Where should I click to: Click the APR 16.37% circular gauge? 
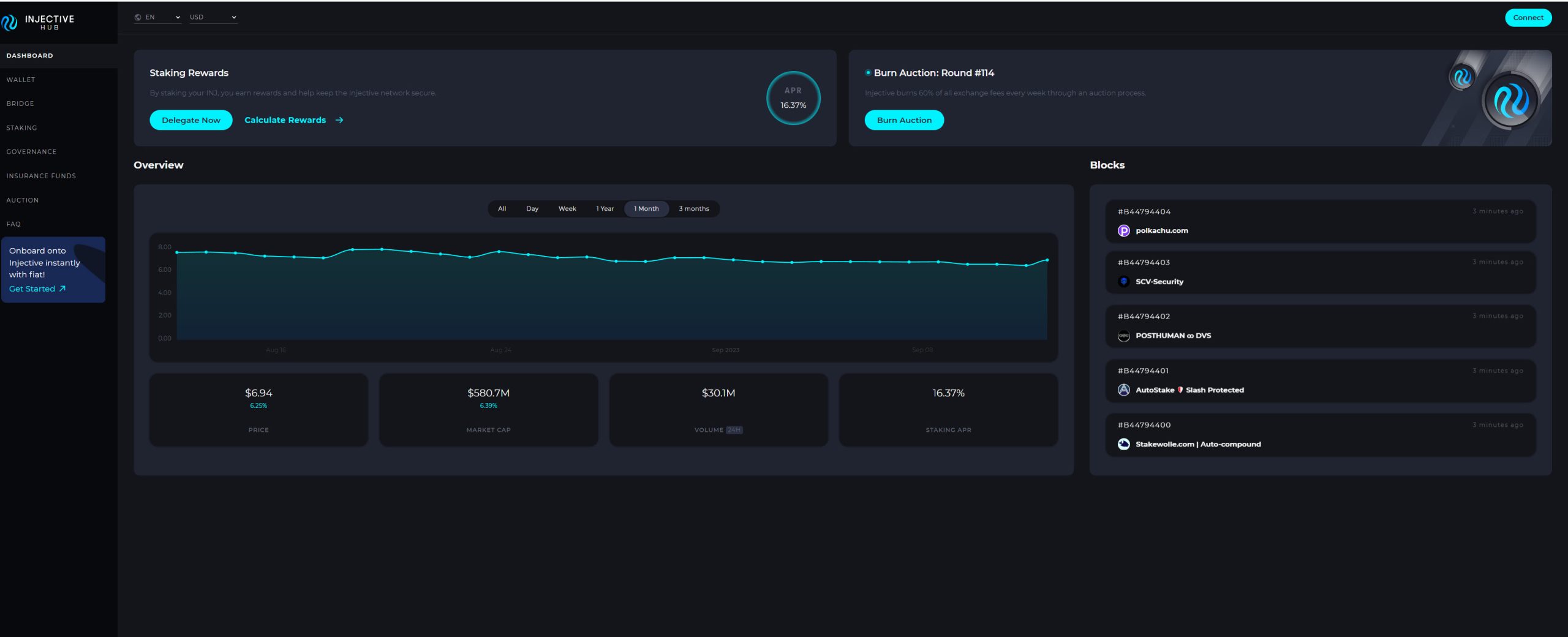793,98
